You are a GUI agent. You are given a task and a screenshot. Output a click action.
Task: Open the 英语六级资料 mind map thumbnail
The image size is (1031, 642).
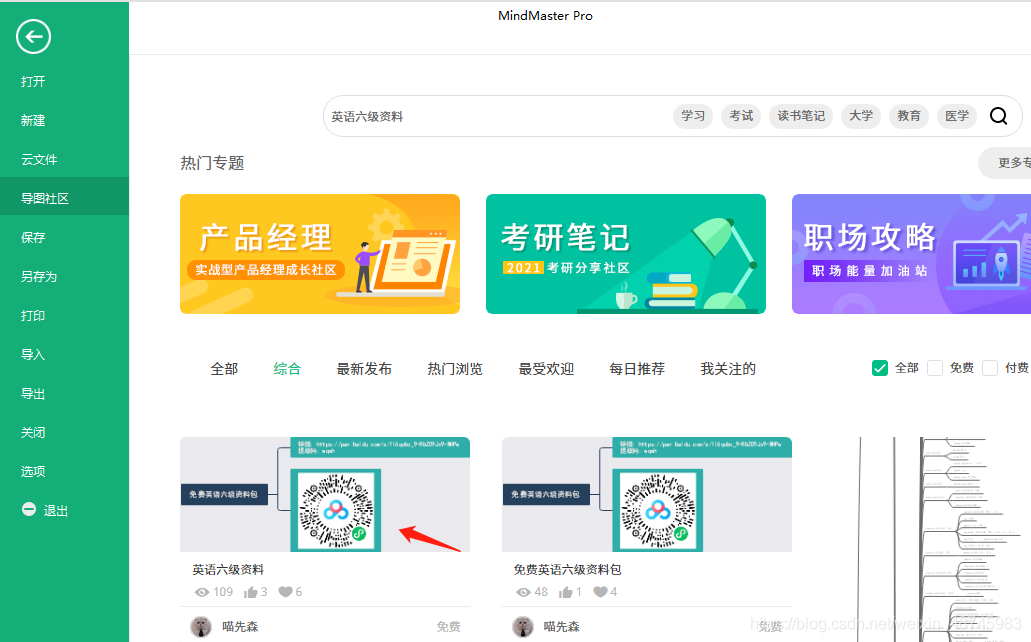pos(325,495)
